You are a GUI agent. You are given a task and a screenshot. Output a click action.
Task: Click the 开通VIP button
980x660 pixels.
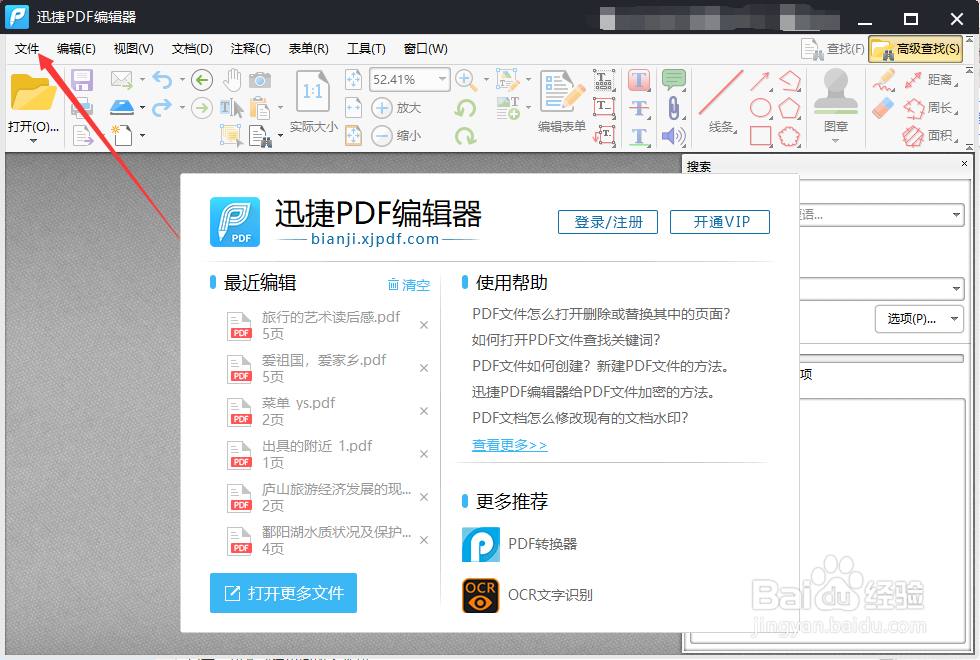720,222
